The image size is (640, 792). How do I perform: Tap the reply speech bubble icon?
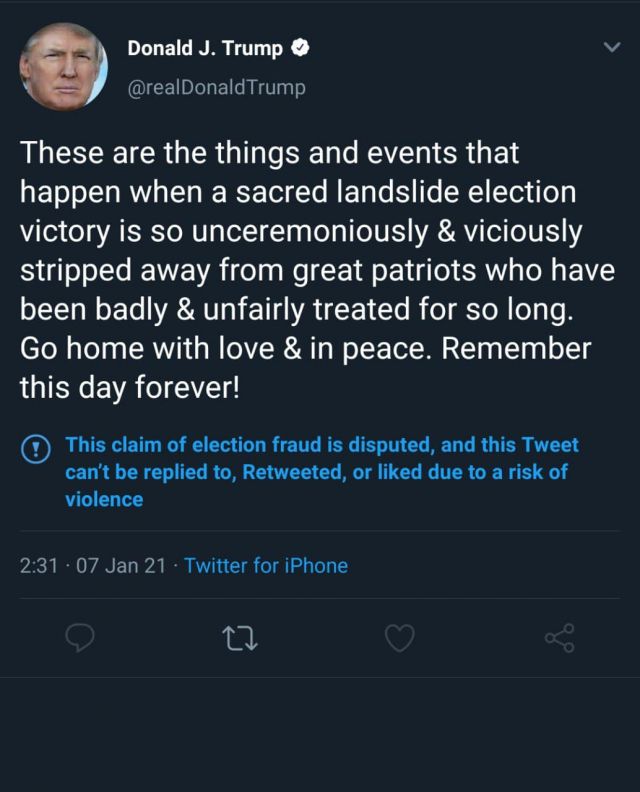79,638
